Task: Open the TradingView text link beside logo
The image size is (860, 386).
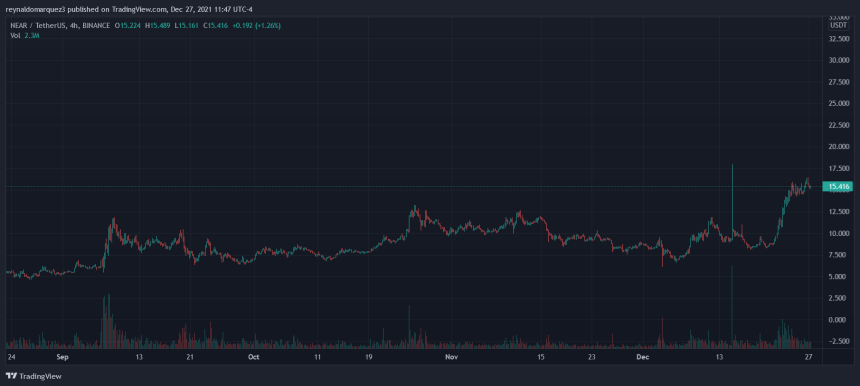Action: (40, 376)
